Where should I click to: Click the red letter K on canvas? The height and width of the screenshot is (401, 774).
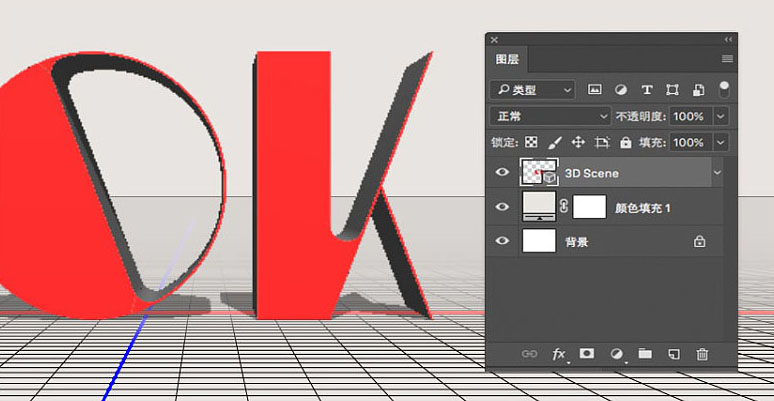(294, 188)
